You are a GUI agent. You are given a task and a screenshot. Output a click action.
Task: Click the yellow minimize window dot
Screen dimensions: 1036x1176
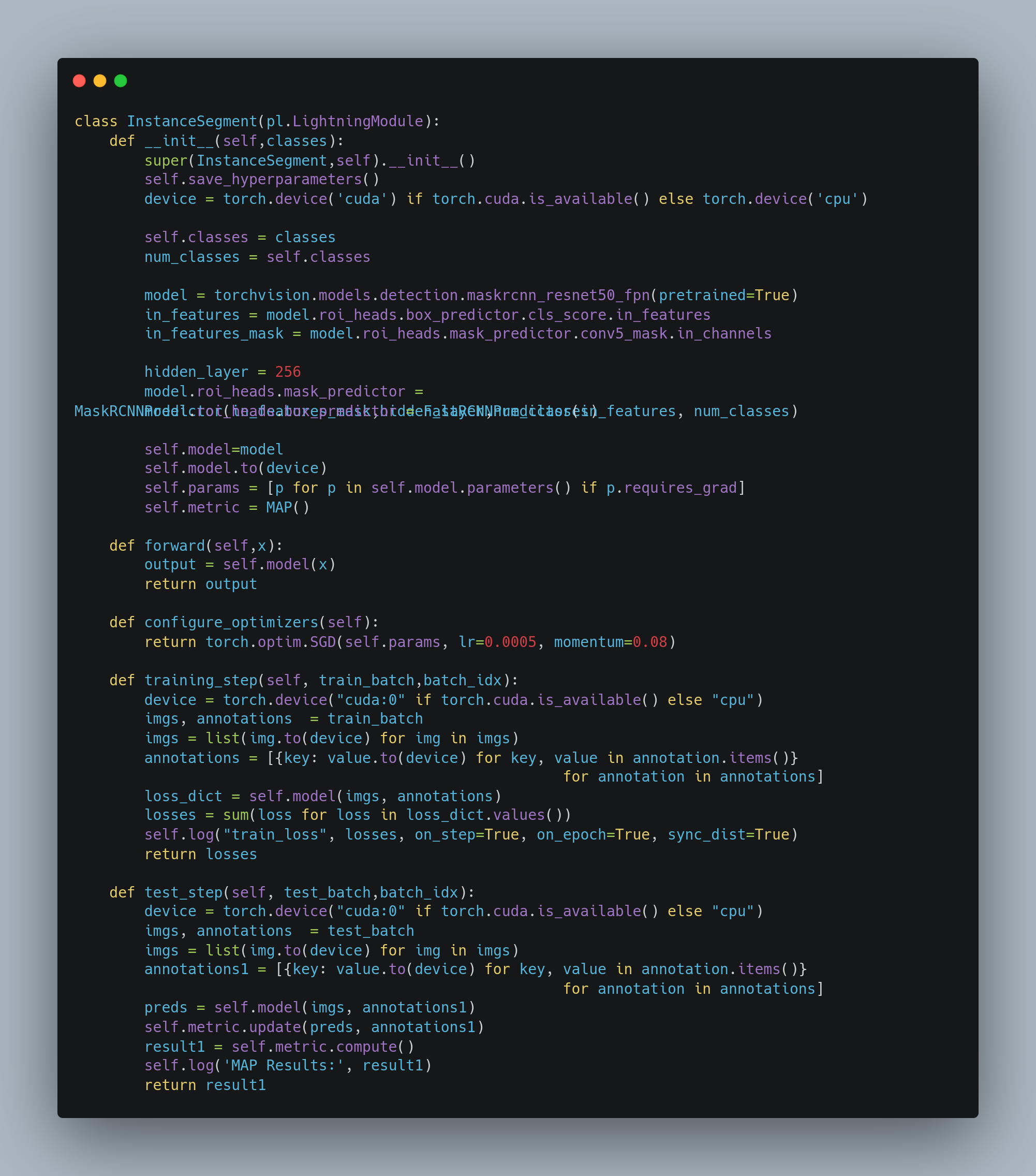(100, 81)
